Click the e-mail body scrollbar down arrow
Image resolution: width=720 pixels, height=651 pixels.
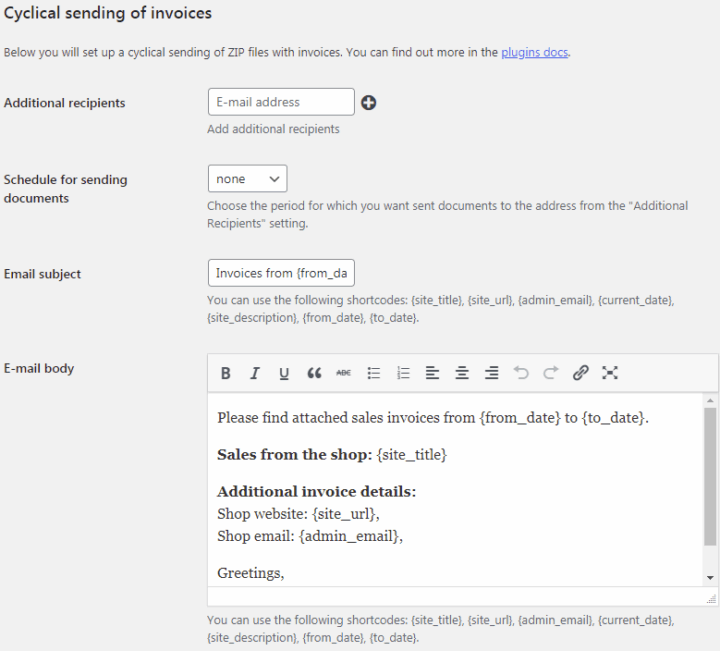click(710, 578)
